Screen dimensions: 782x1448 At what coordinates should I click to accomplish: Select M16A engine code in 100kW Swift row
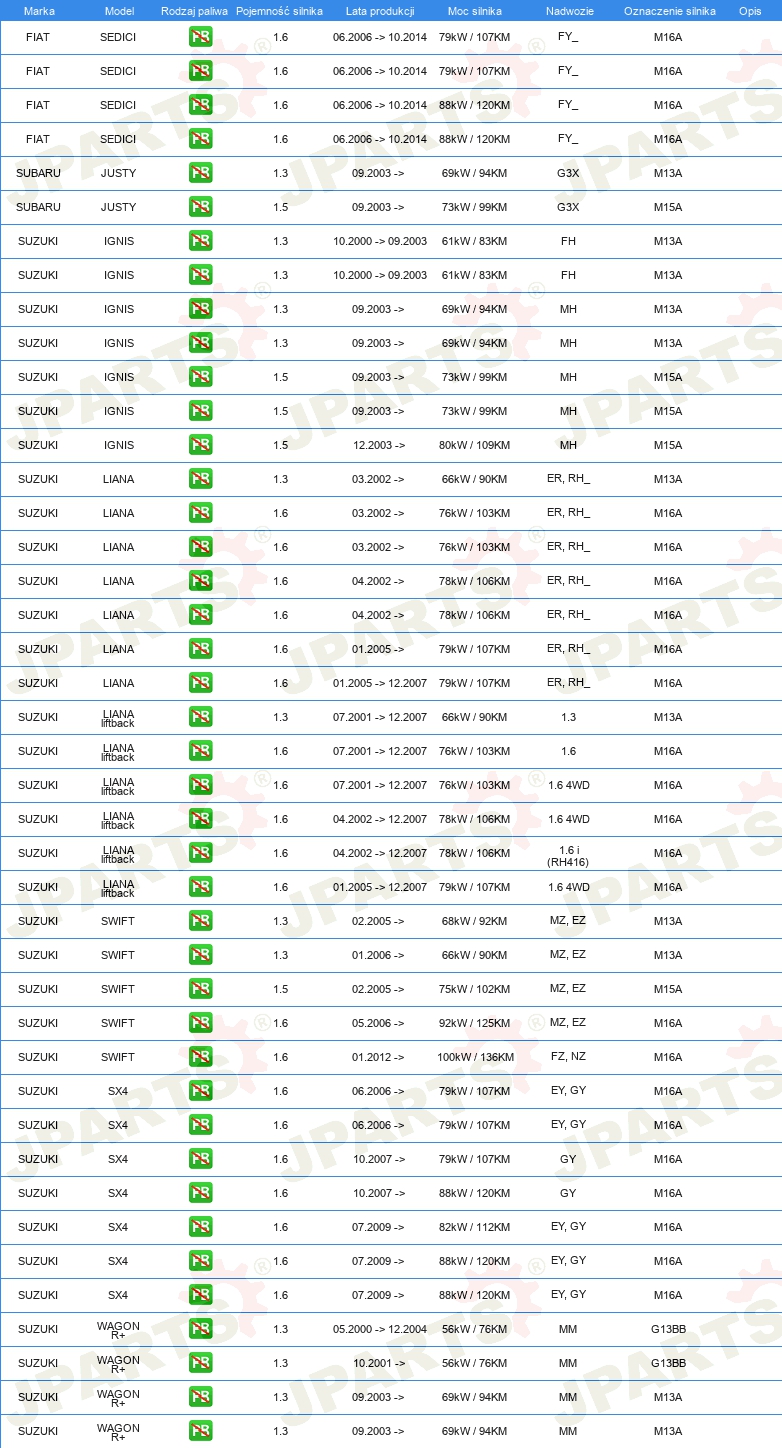point(668,1057)
